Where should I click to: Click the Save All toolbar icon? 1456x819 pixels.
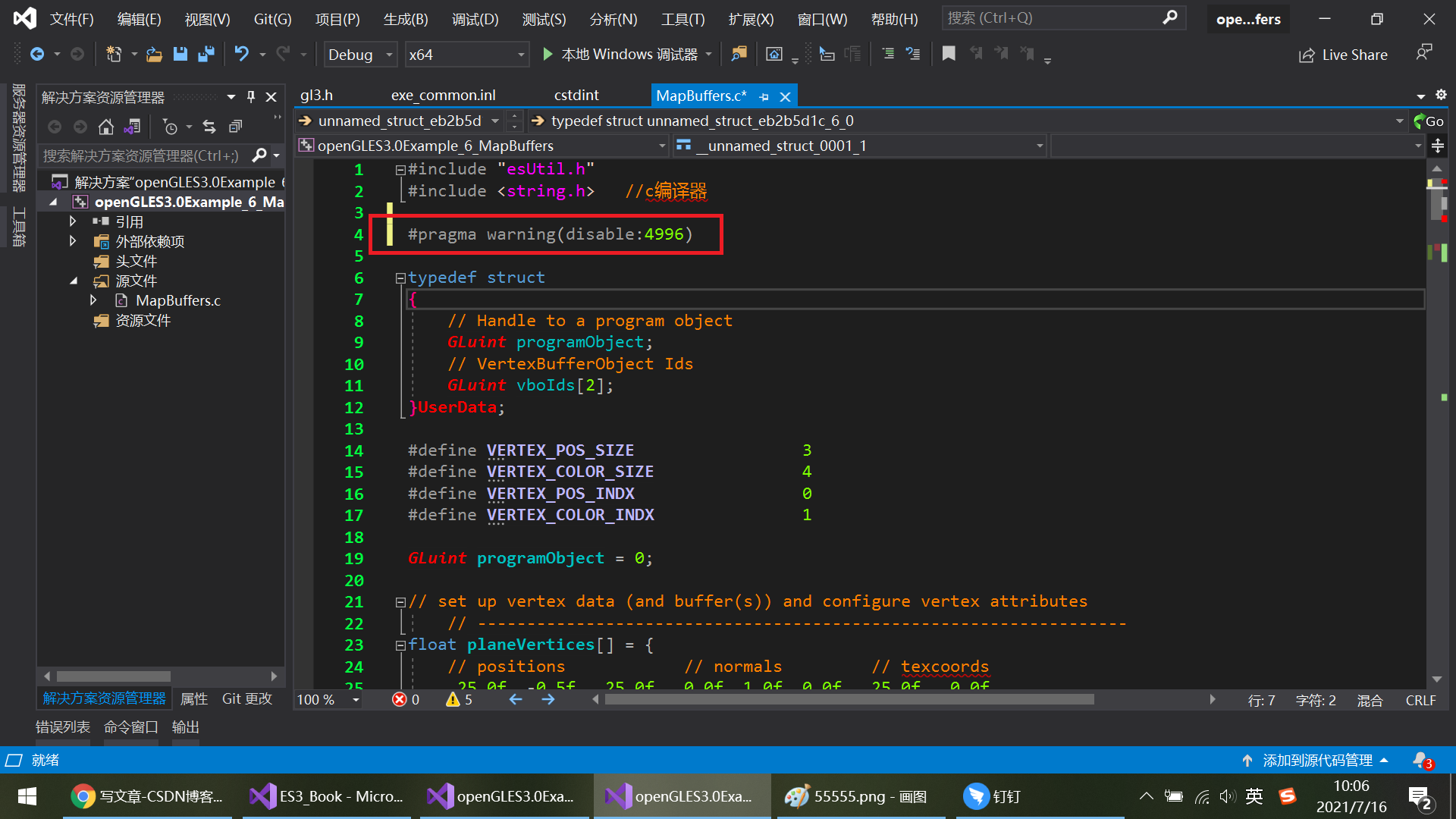coord(206,54)
